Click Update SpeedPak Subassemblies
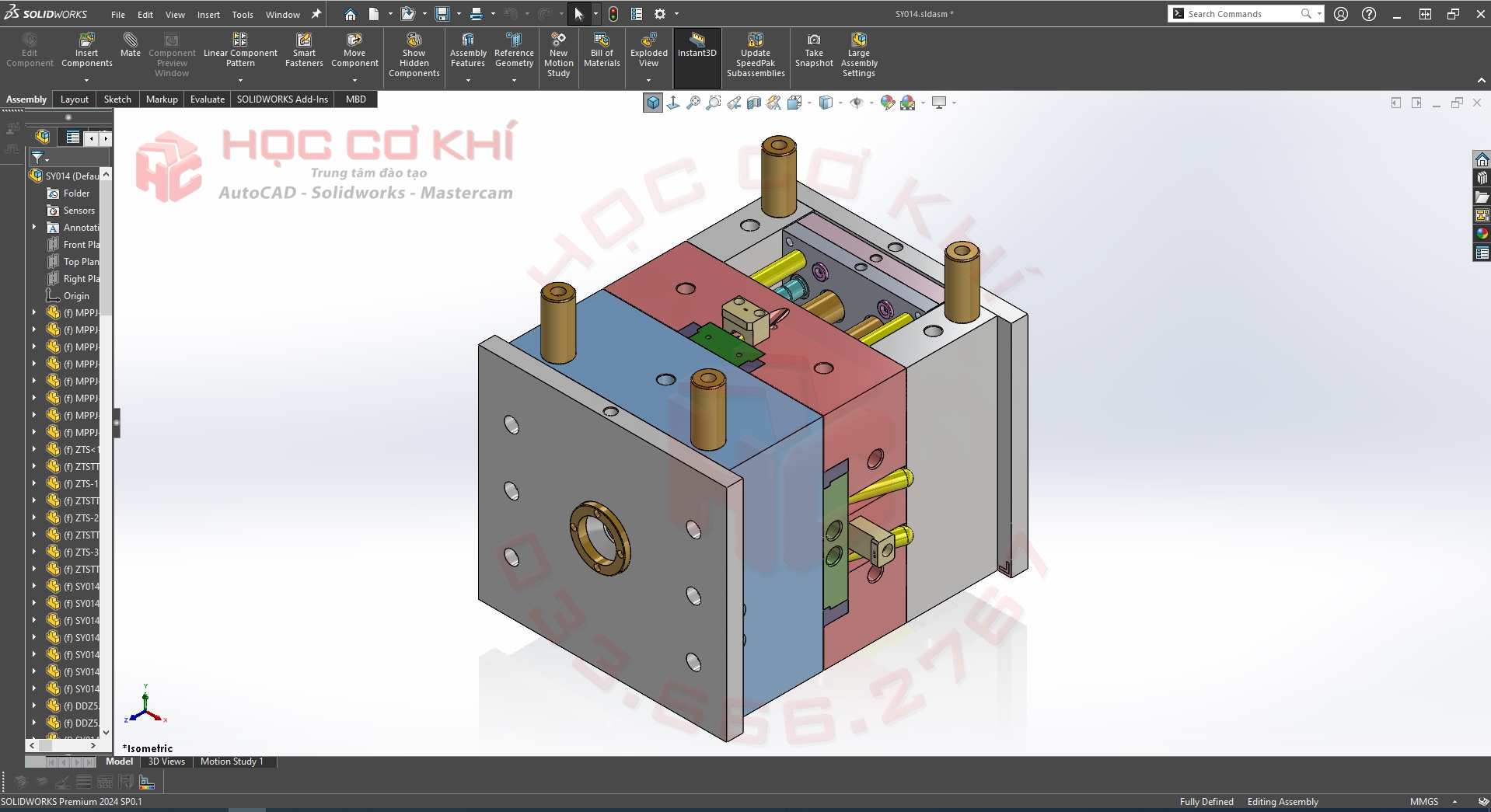Screen dimensions: 1491x812 click(756, 54)
